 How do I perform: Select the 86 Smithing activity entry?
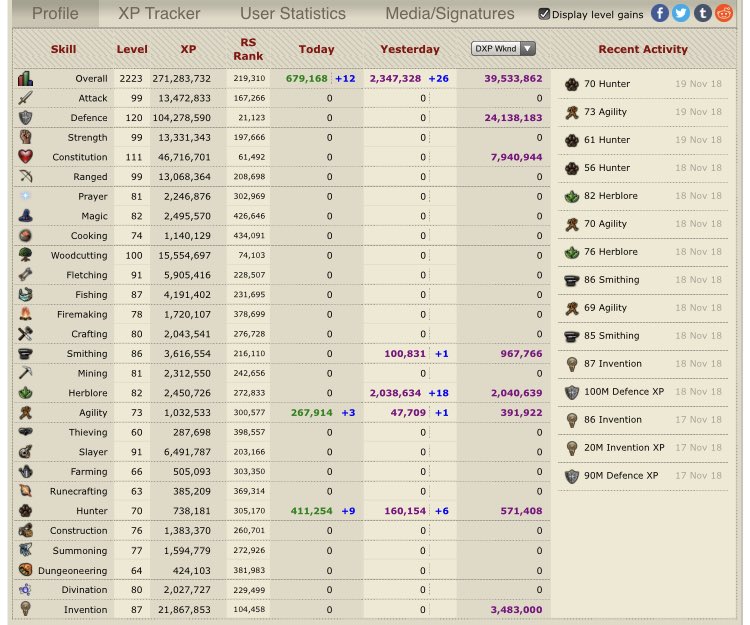point(643,280)
